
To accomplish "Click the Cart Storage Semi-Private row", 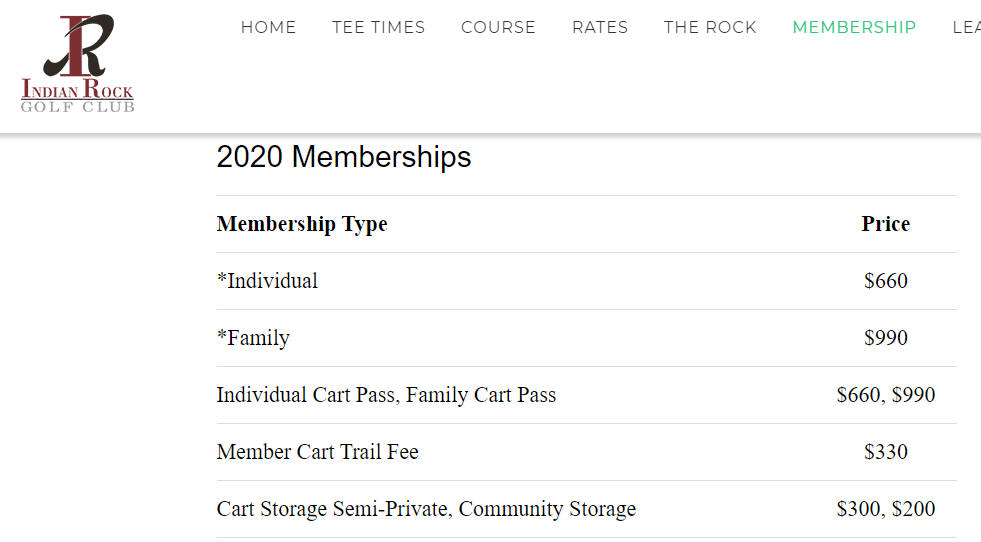I will [587, 509].
